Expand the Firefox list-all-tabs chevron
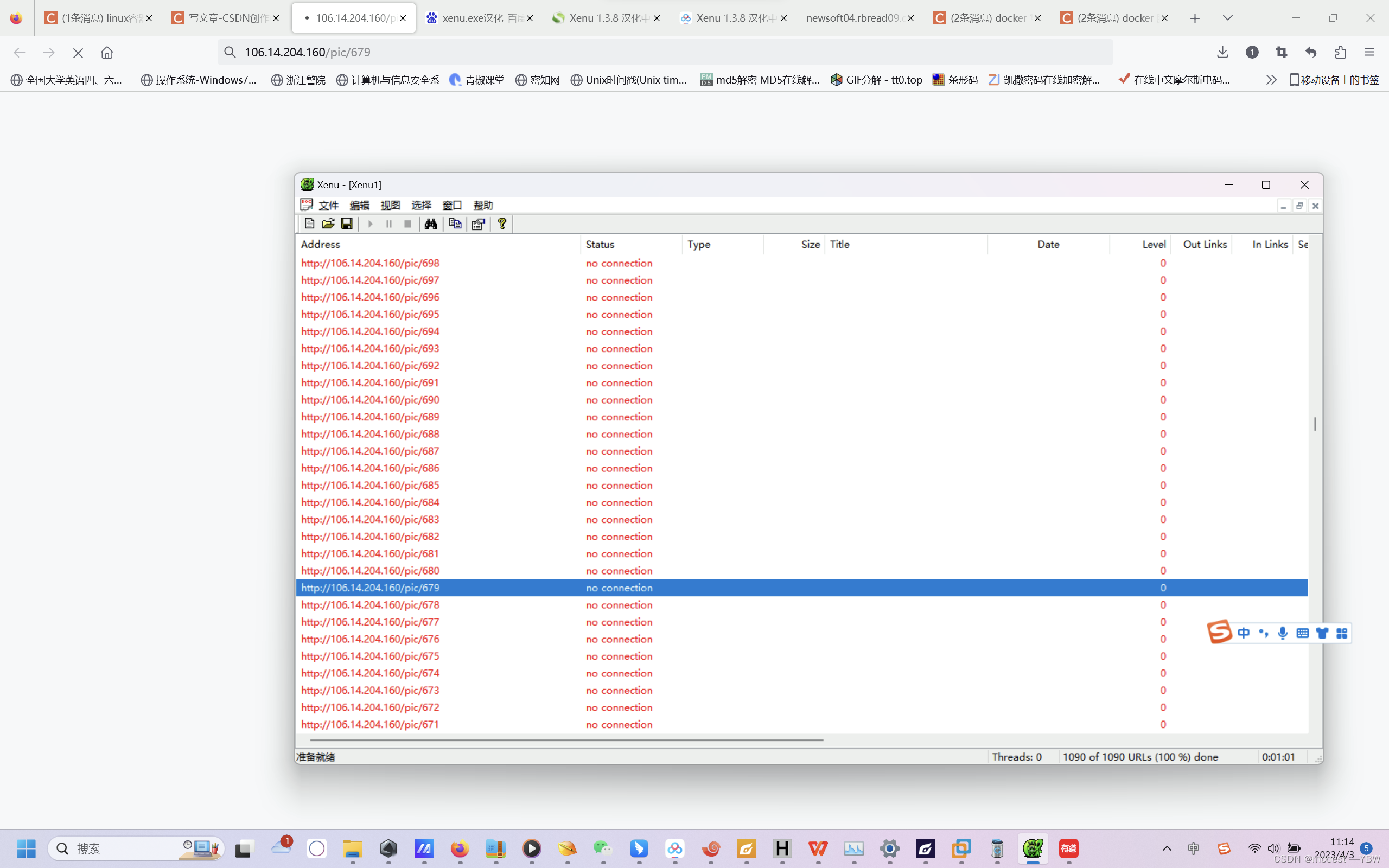 1228,18
